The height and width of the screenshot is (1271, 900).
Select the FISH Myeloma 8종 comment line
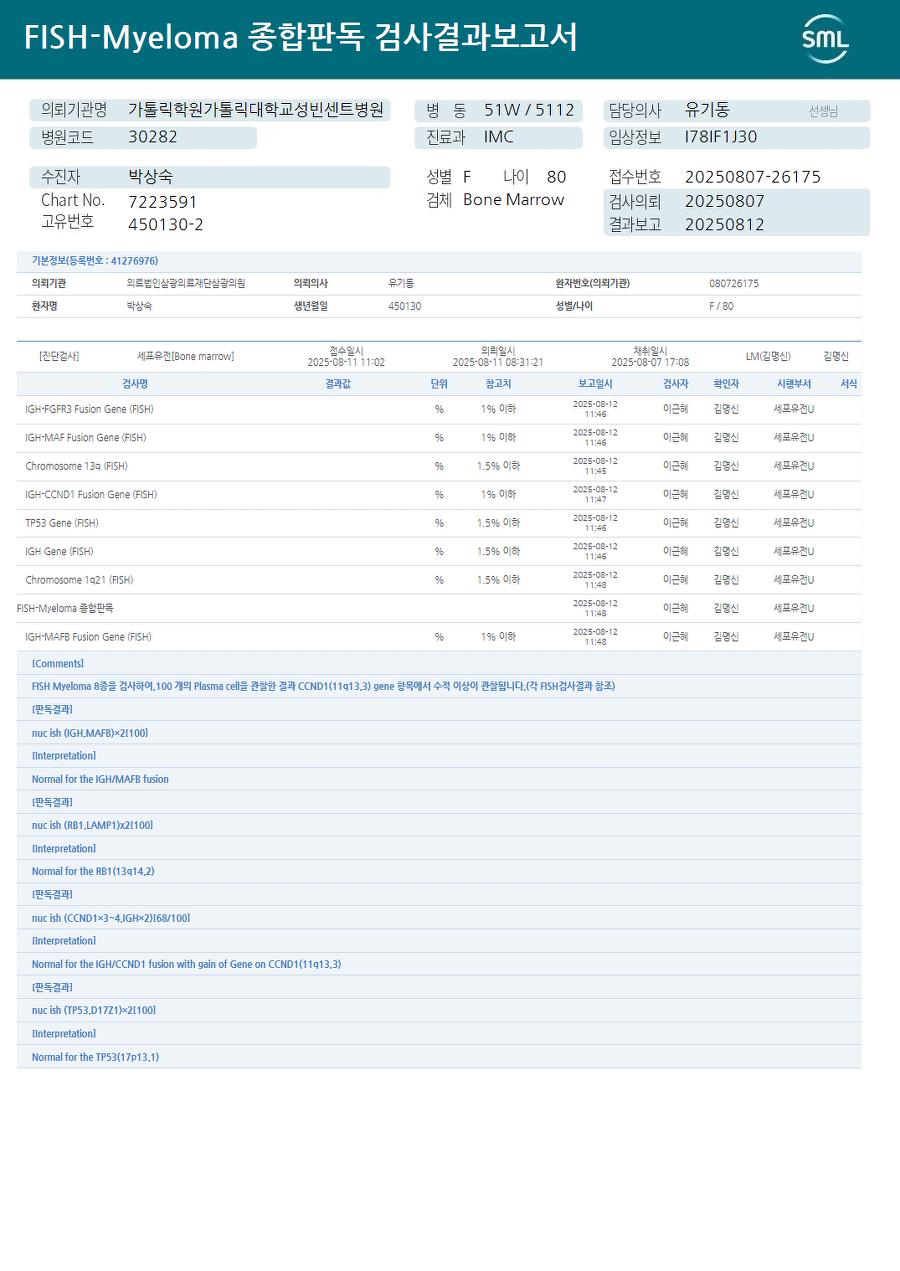point(323,686)
